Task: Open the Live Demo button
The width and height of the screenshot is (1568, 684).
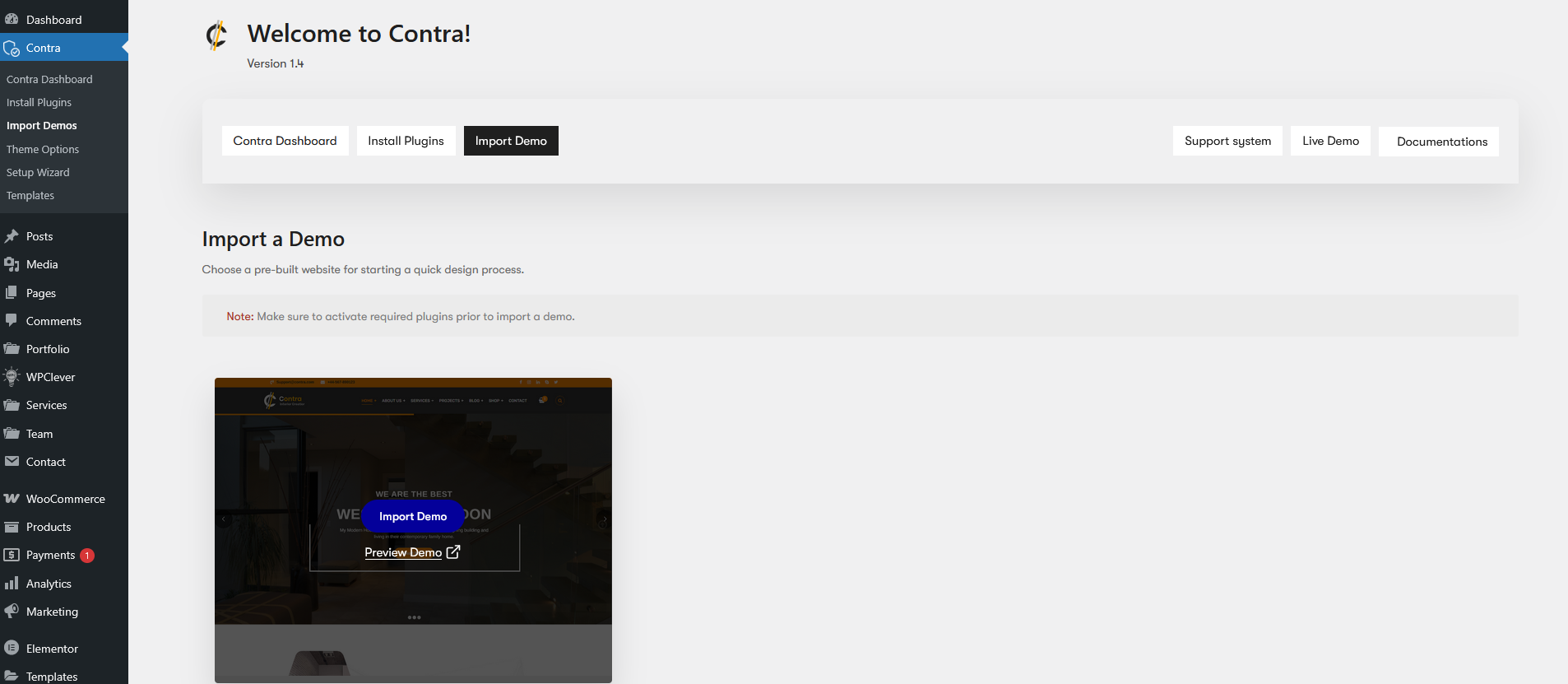Action: (x=1330, y=141)
